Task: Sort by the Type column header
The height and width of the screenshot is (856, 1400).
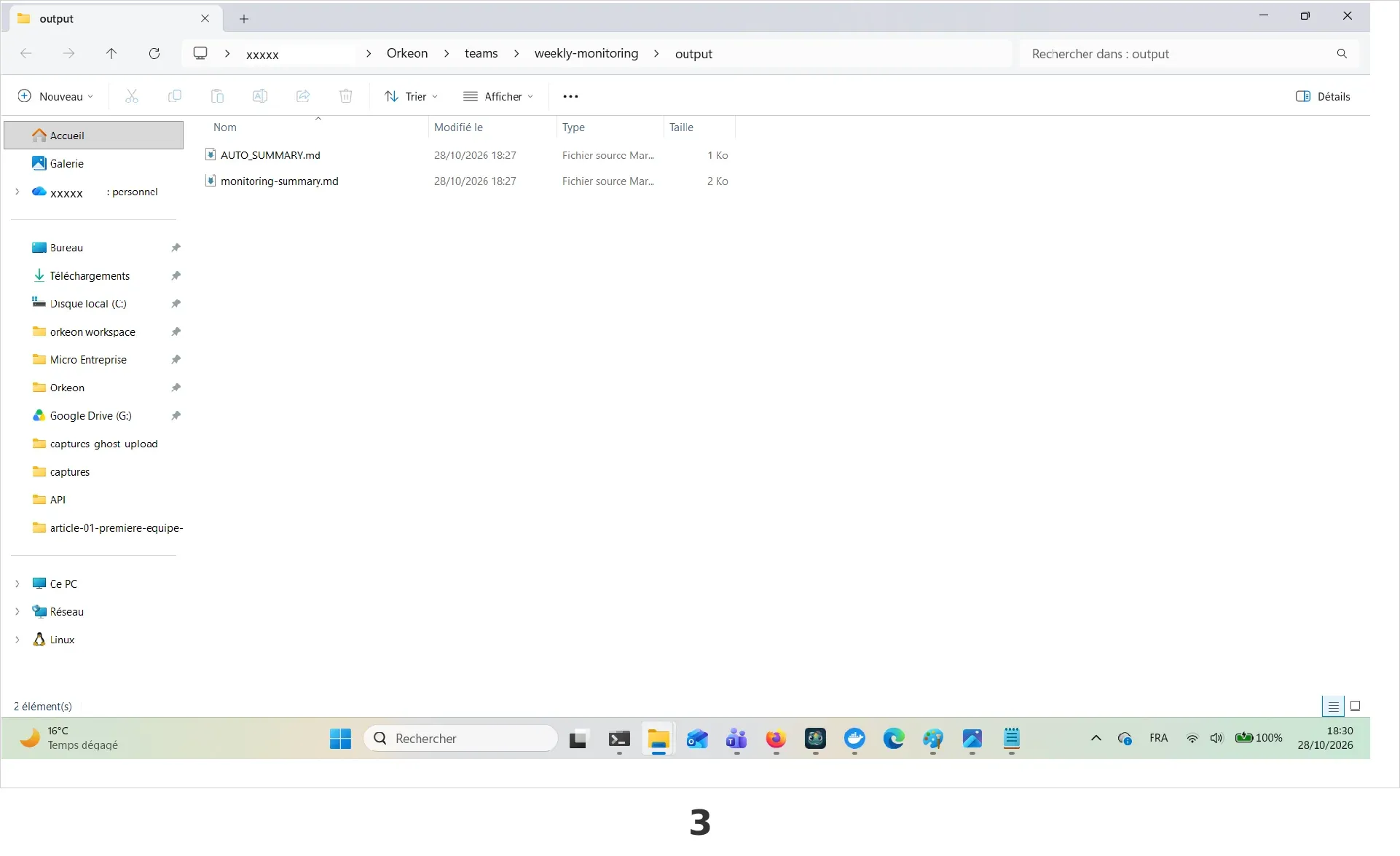Action: [573, 127]
